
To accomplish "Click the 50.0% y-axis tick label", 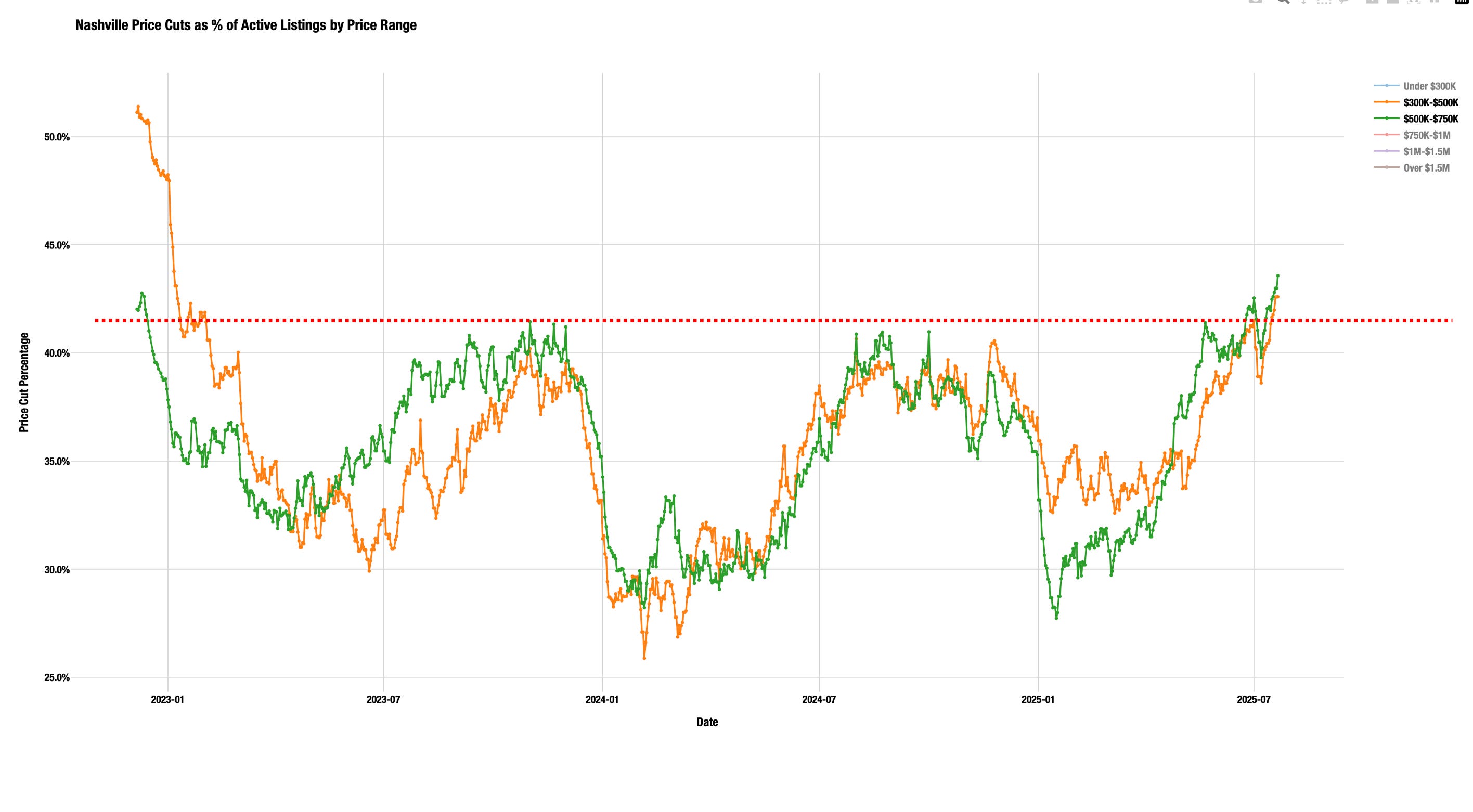I will click(x=57, y=137).
